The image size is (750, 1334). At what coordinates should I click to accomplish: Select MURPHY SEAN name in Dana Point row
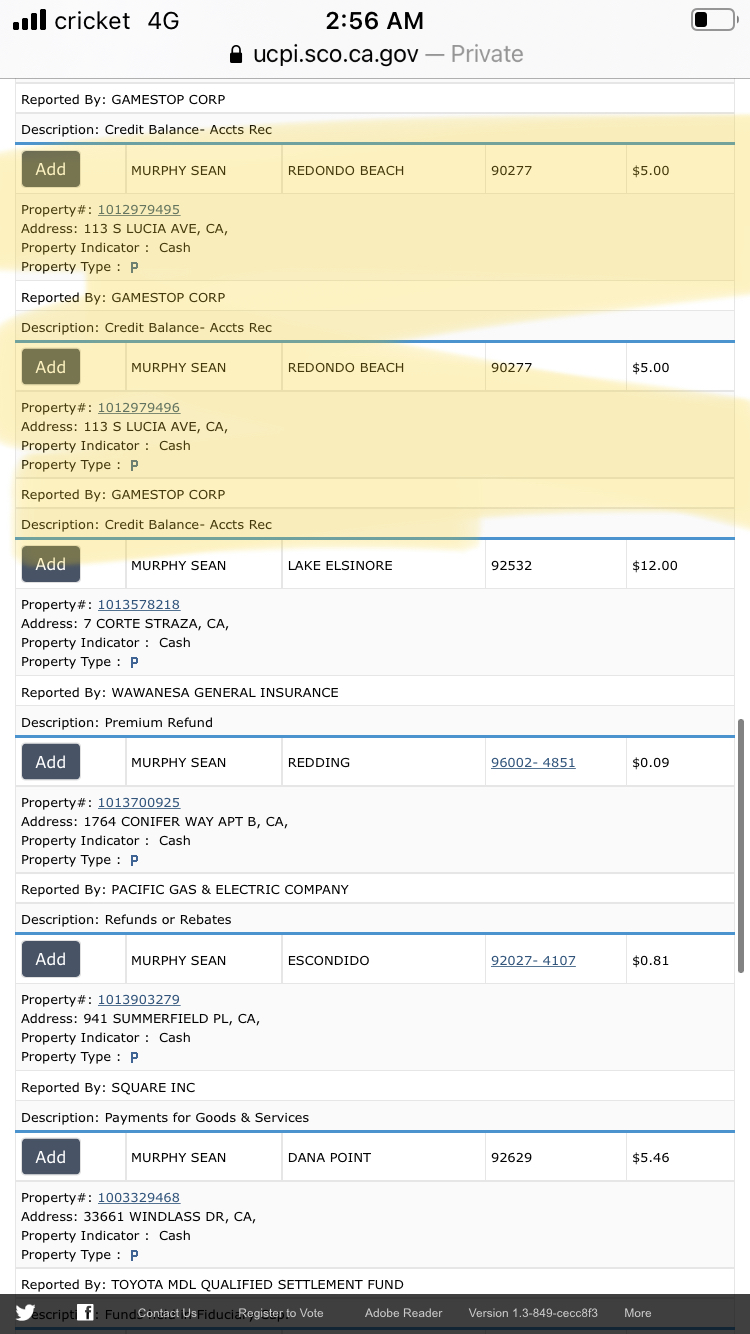pos(179,1158)
